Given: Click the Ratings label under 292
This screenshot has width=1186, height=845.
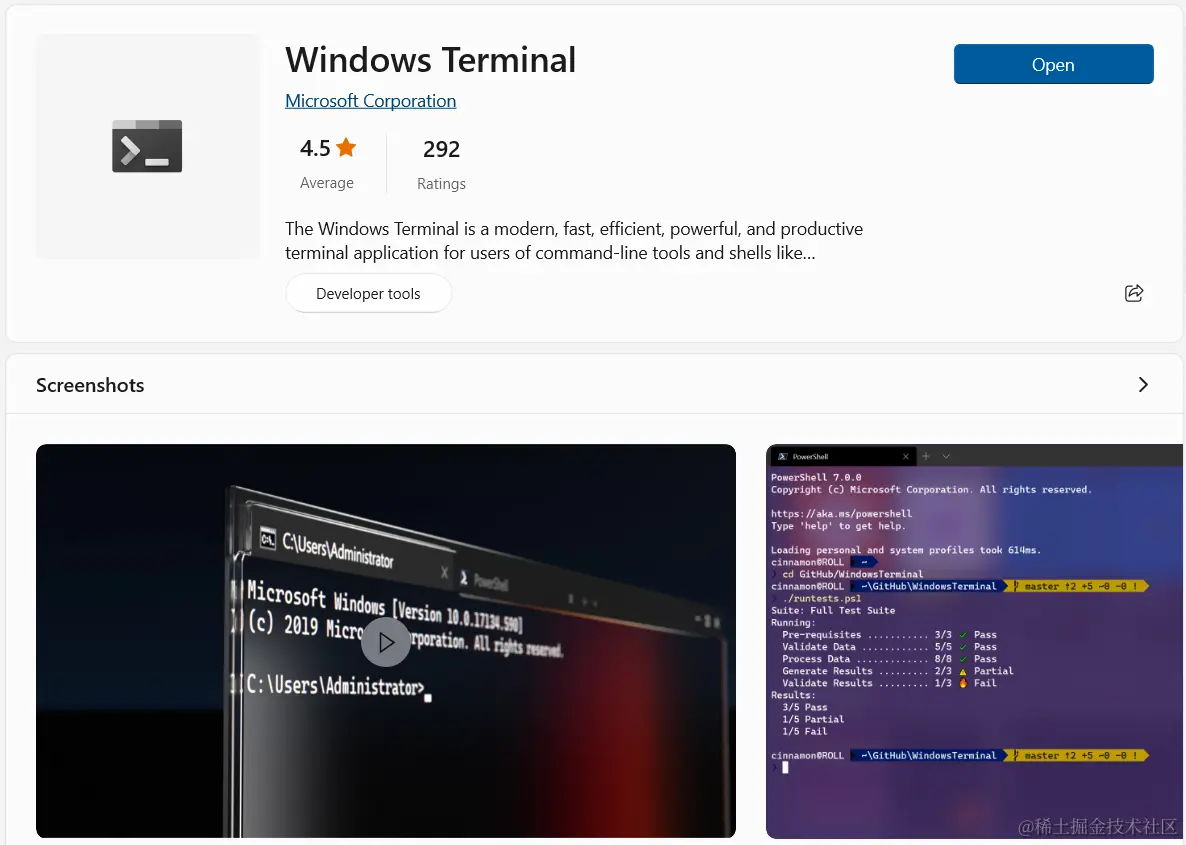Looking at the screenshot, I should click(442, 184).
